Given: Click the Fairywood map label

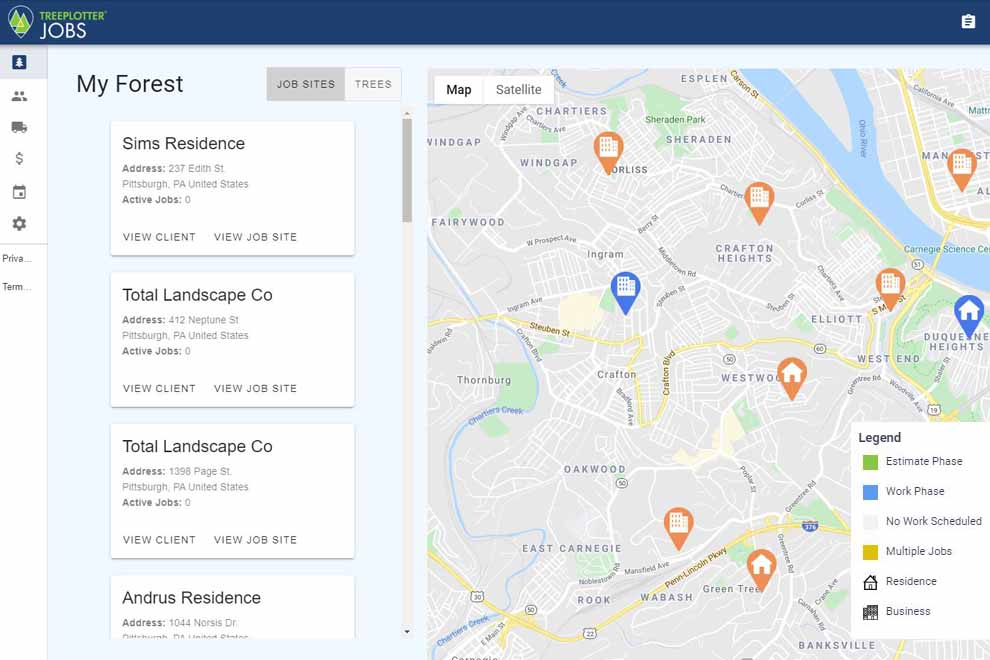Looking at the screenshot, I should tap(468, 222).
